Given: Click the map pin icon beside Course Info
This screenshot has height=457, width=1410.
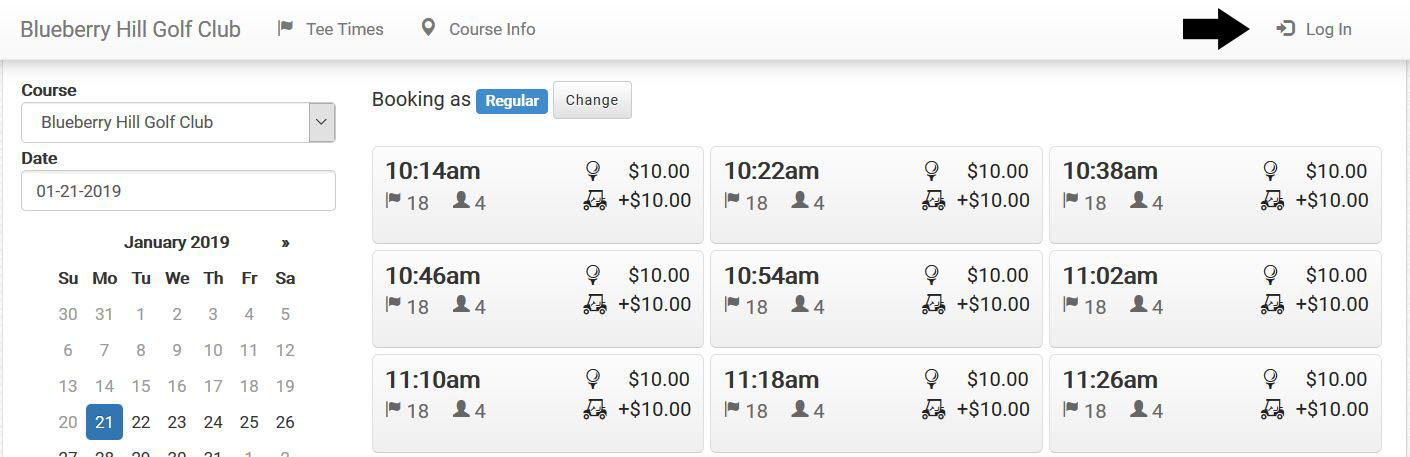Looking at the screenshot, I should click(x=428, y=28).
